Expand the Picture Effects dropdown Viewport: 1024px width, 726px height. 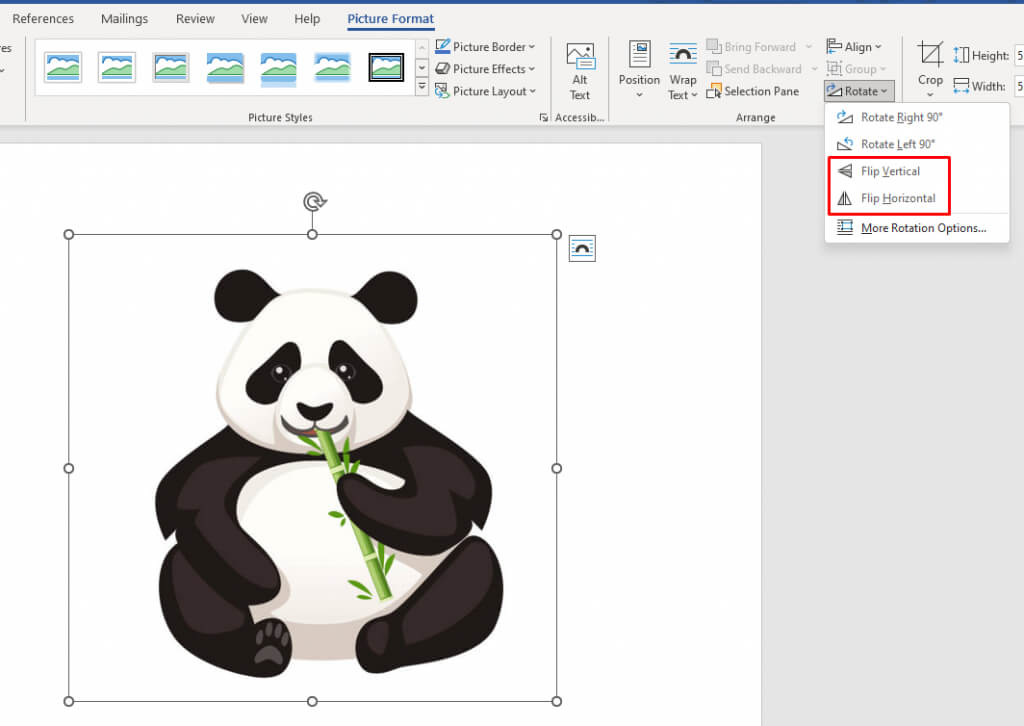487,69
